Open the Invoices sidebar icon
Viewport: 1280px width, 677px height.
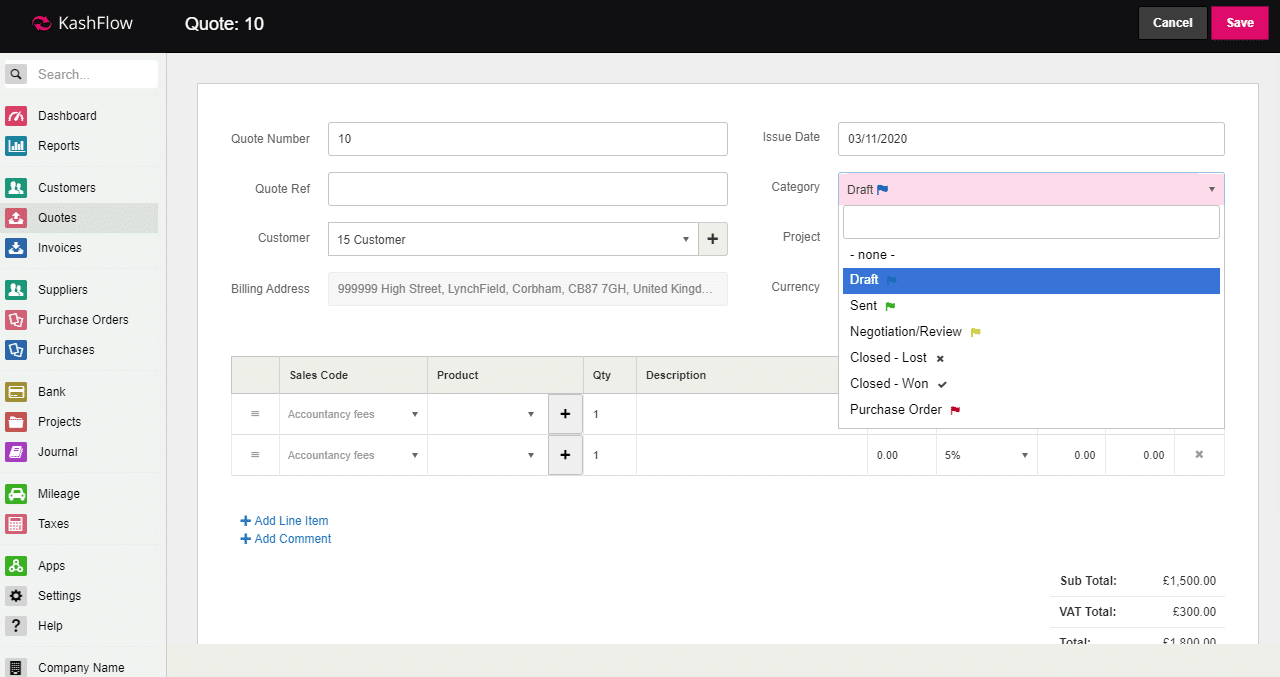coord(16,248)
